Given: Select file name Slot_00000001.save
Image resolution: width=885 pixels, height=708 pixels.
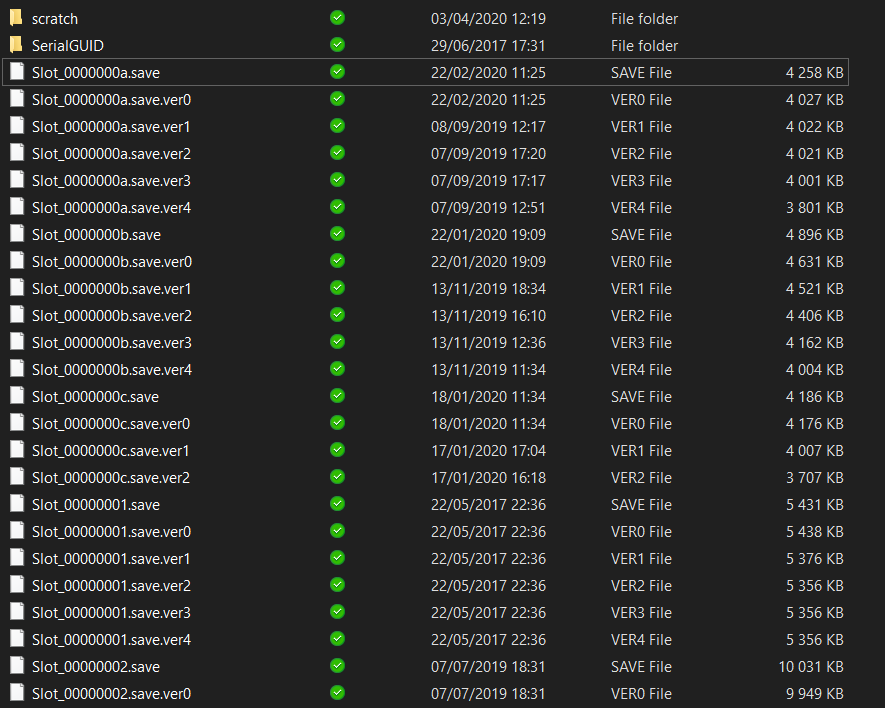Looking at the screenshot, I should [x=96, y=505].
